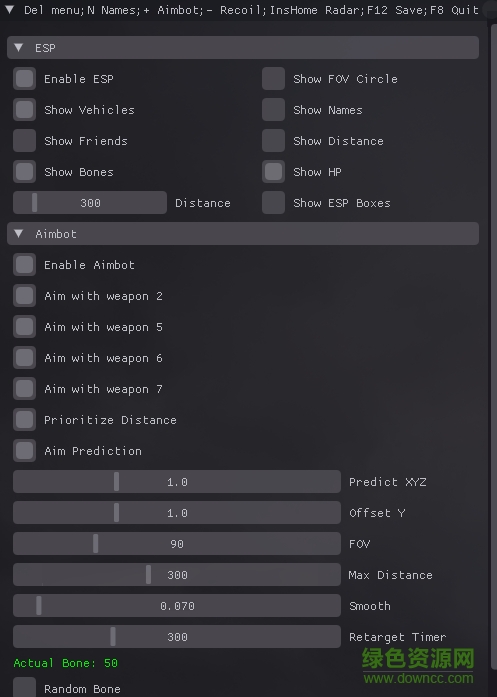Toggle Show FOV Circle checkbox
The height and width of the screenshot is (697, 497).
(273, 79)
